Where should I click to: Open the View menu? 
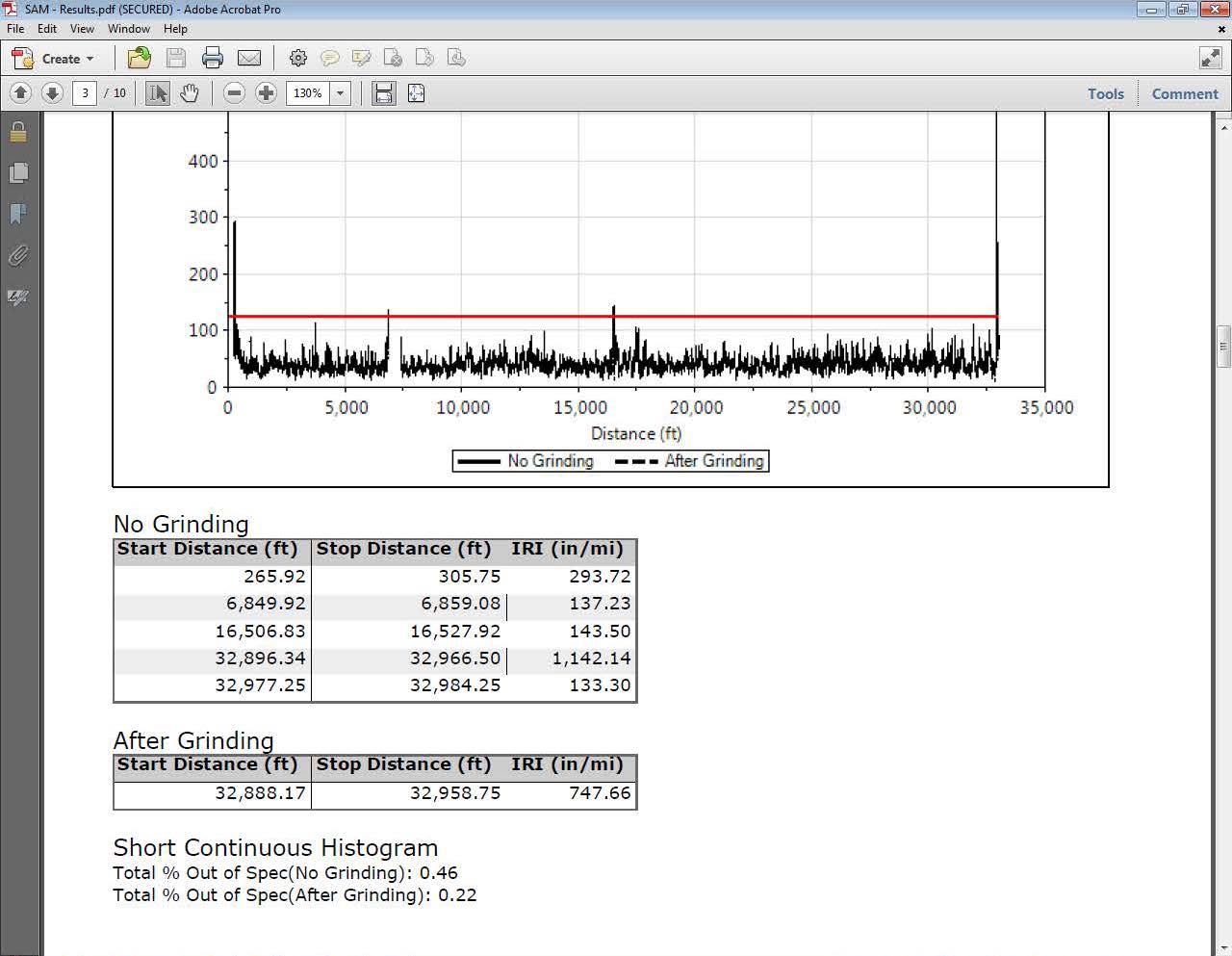pyautogui.click(x=82, y=29)
